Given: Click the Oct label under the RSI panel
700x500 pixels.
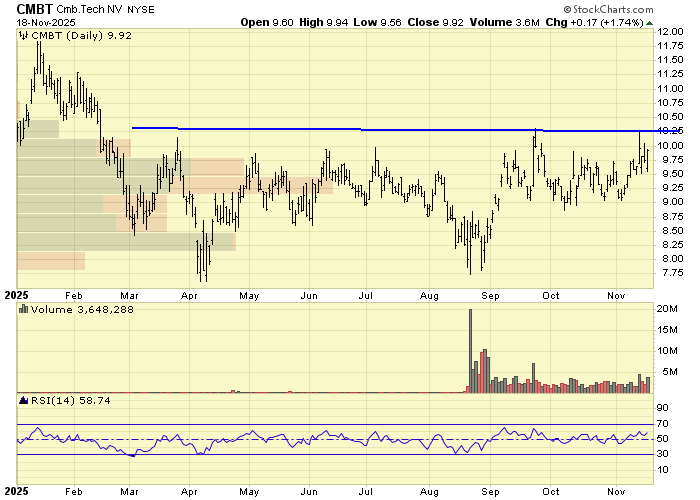Looking at the screenshot, I should click(x=550, y=492).
